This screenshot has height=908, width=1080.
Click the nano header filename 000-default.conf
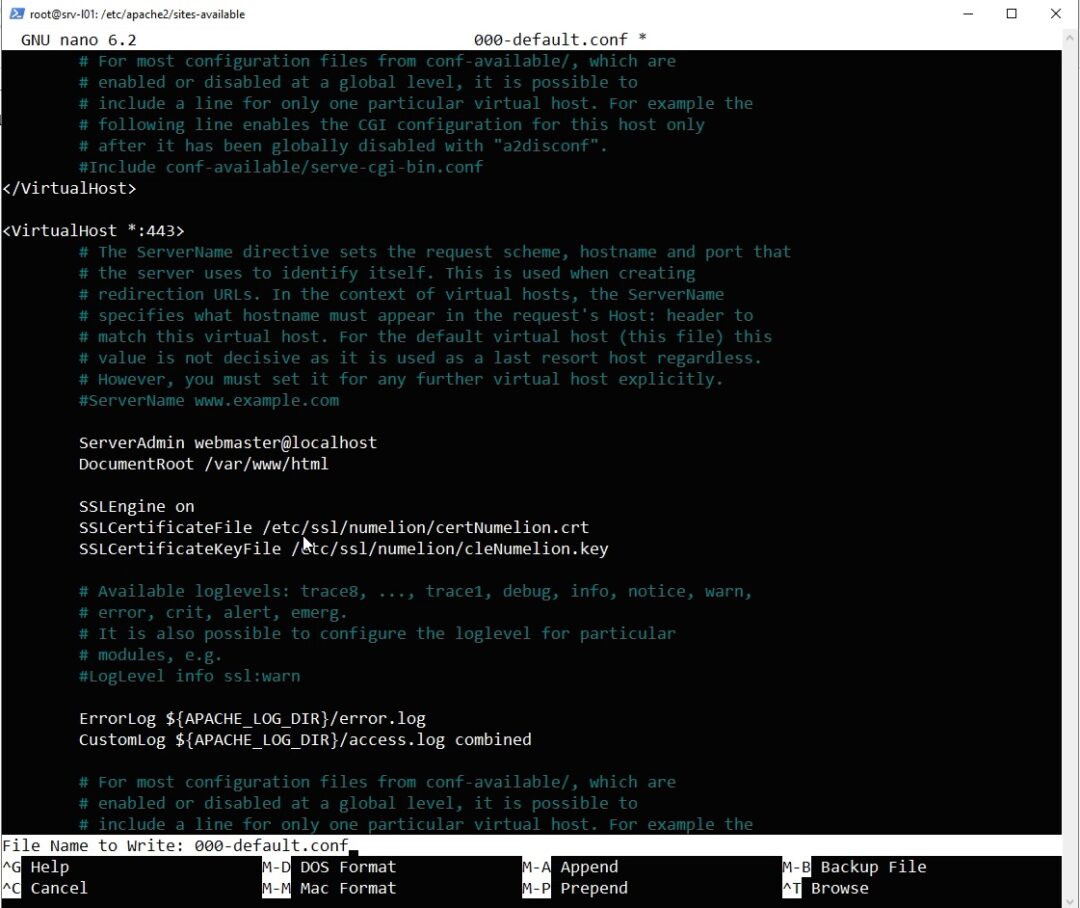coord(550,40)
